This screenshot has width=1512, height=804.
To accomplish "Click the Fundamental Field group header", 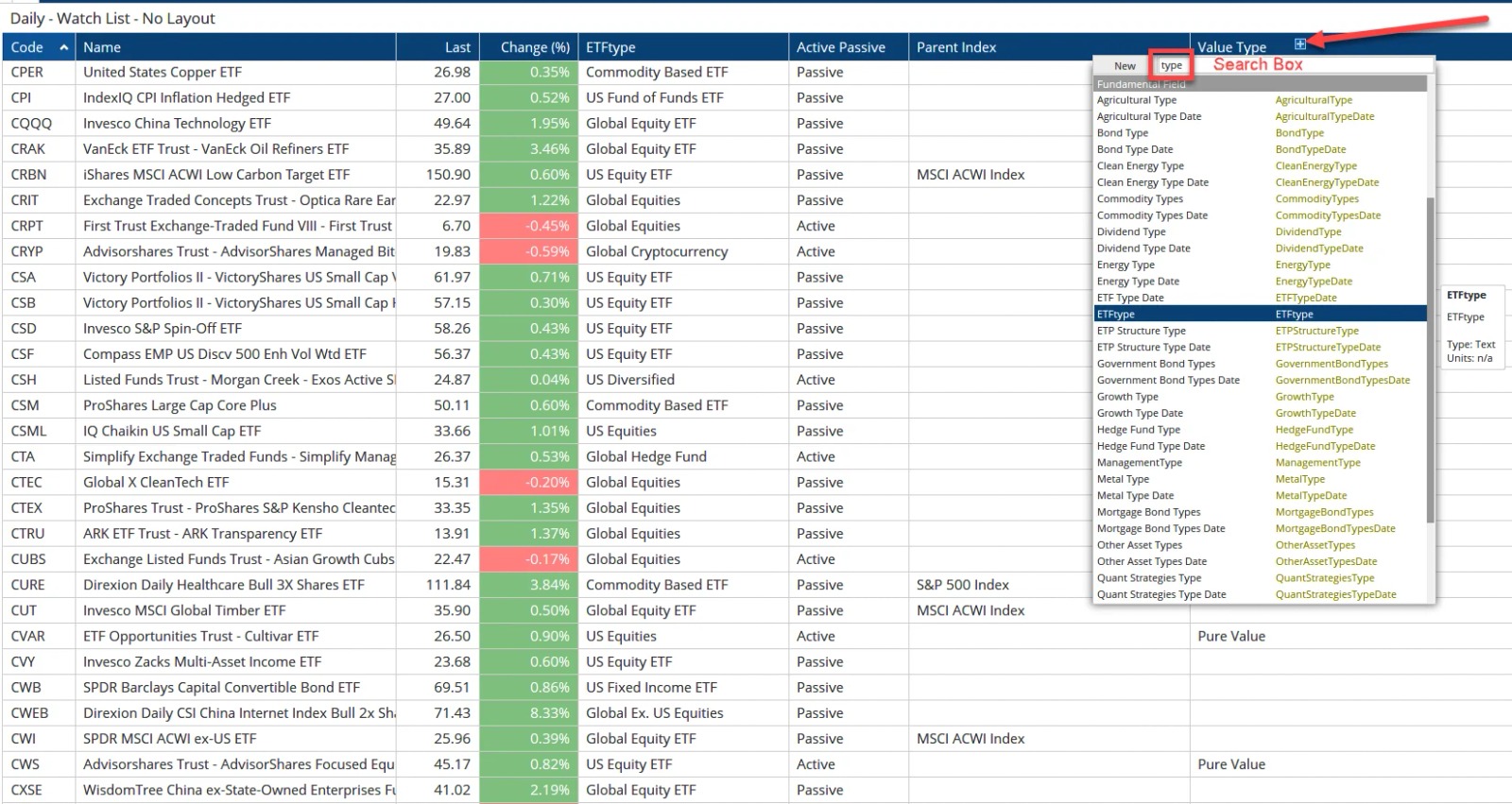I will tap(1260, 84).
